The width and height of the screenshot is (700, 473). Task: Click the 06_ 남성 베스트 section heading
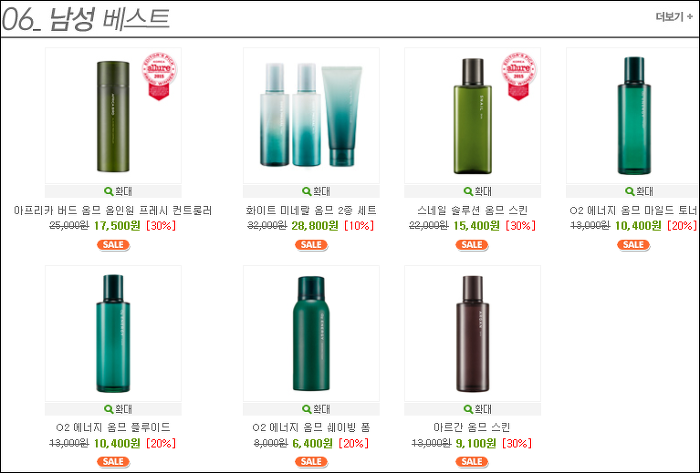coord(86,20)
